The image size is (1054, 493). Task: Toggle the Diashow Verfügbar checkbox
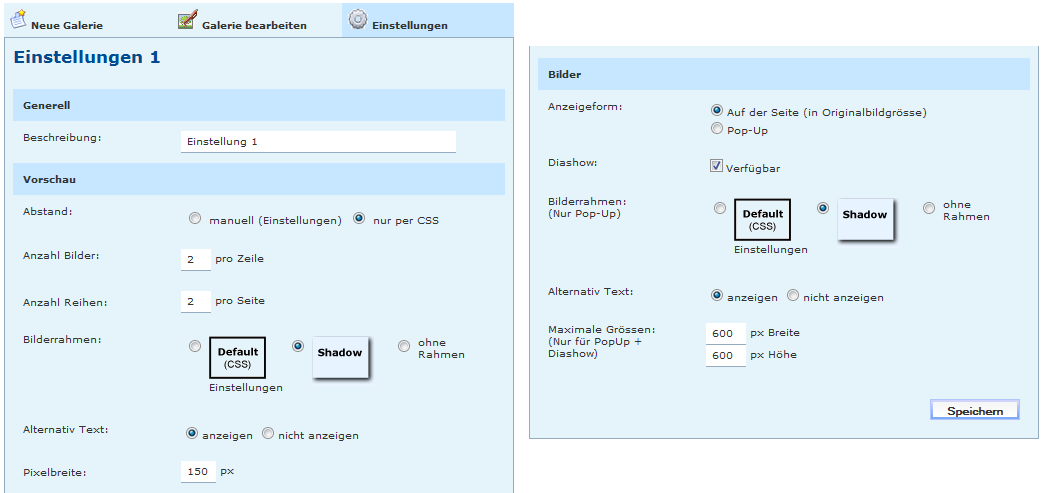click(716, 166)
